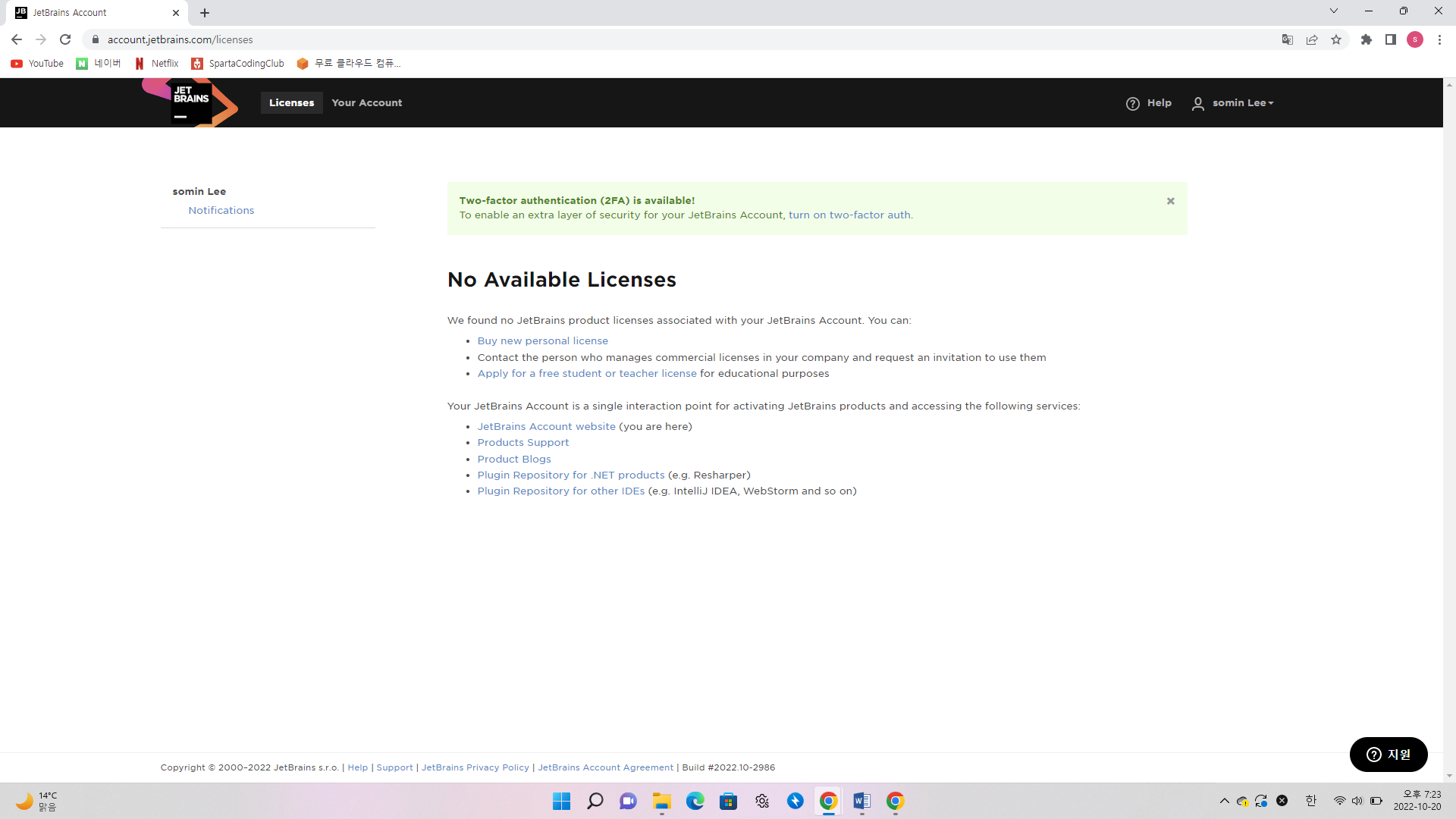Open the SpartaCodingClub bookmark
1456x819 pixels.
pos(237,64)
